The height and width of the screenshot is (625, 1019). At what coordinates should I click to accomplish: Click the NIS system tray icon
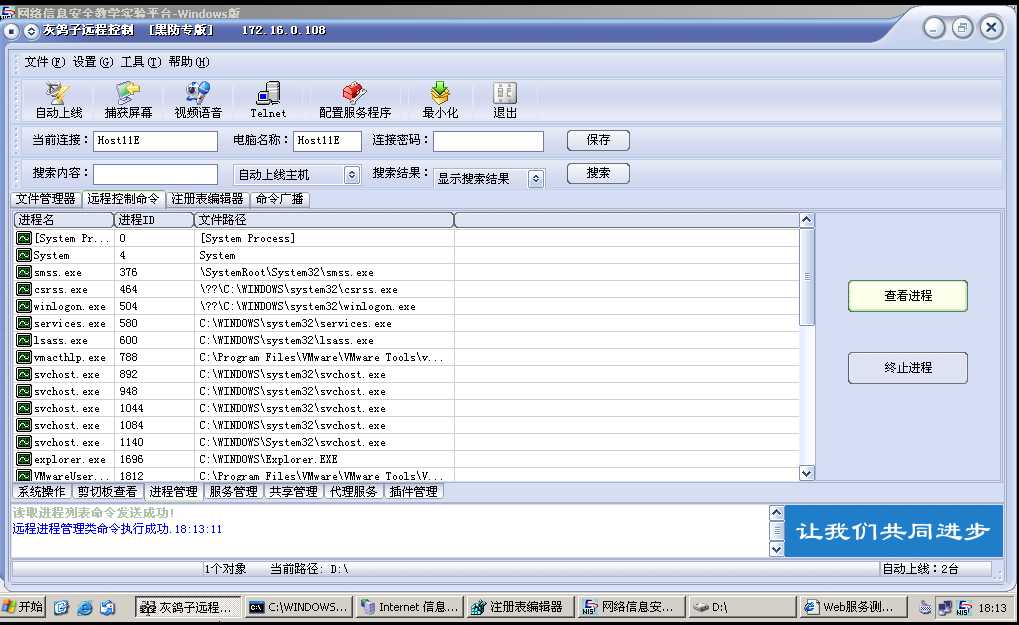coord(965,608)
